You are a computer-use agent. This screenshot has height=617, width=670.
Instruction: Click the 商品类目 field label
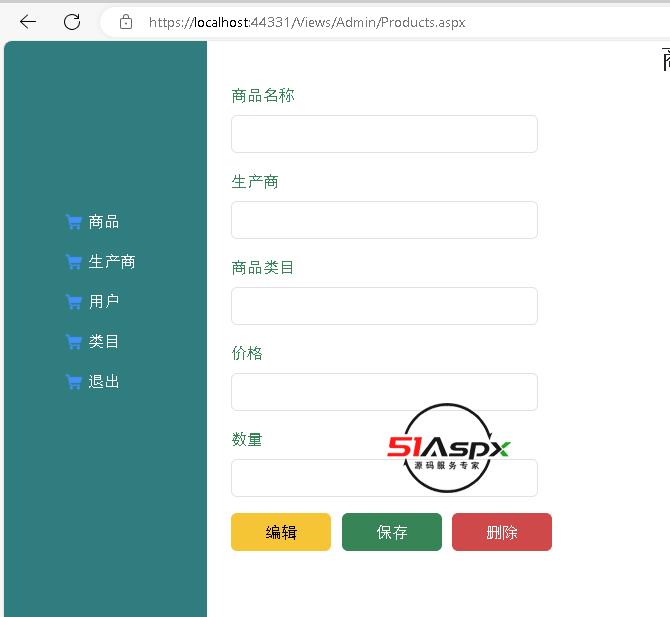click(263, 268)
